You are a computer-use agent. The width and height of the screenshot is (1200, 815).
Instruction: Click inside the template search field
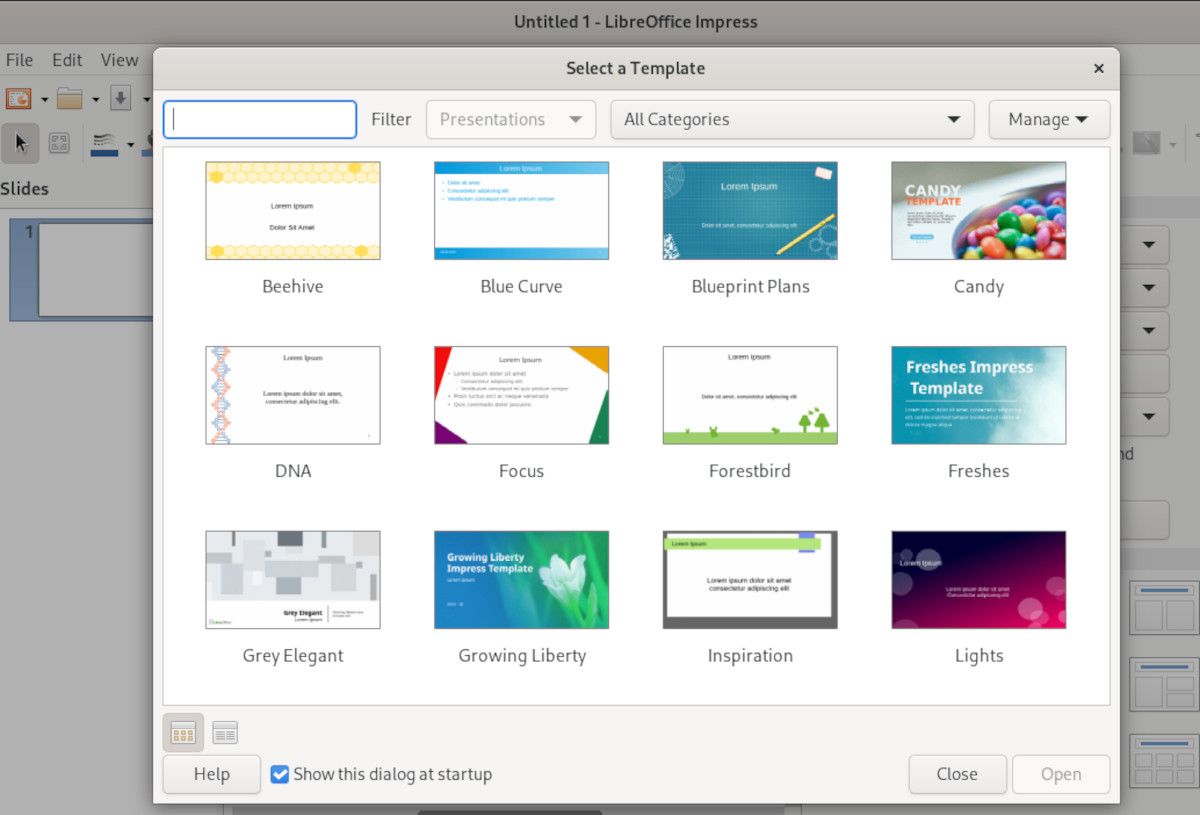pyautogui.click(x=258, y=119)
